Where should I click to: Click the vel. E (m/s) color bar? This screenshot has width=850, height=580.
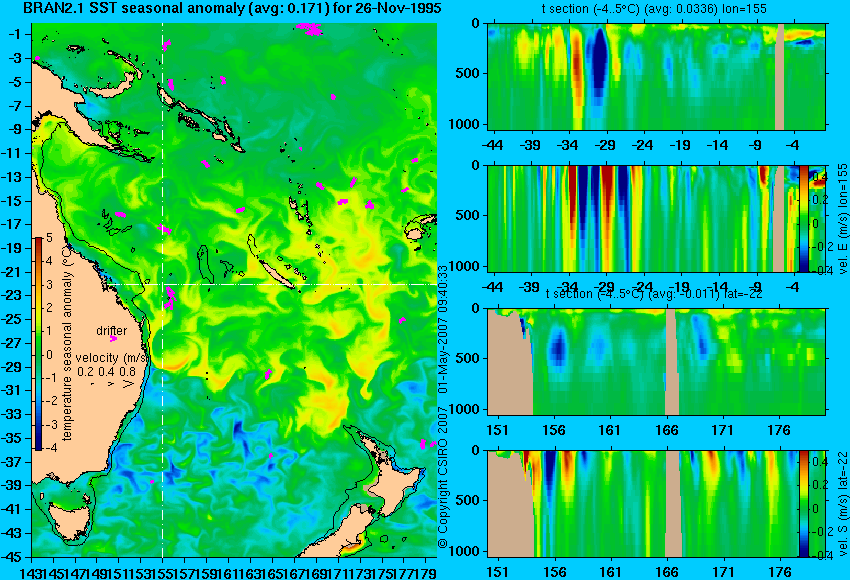(x=803, y=218)
